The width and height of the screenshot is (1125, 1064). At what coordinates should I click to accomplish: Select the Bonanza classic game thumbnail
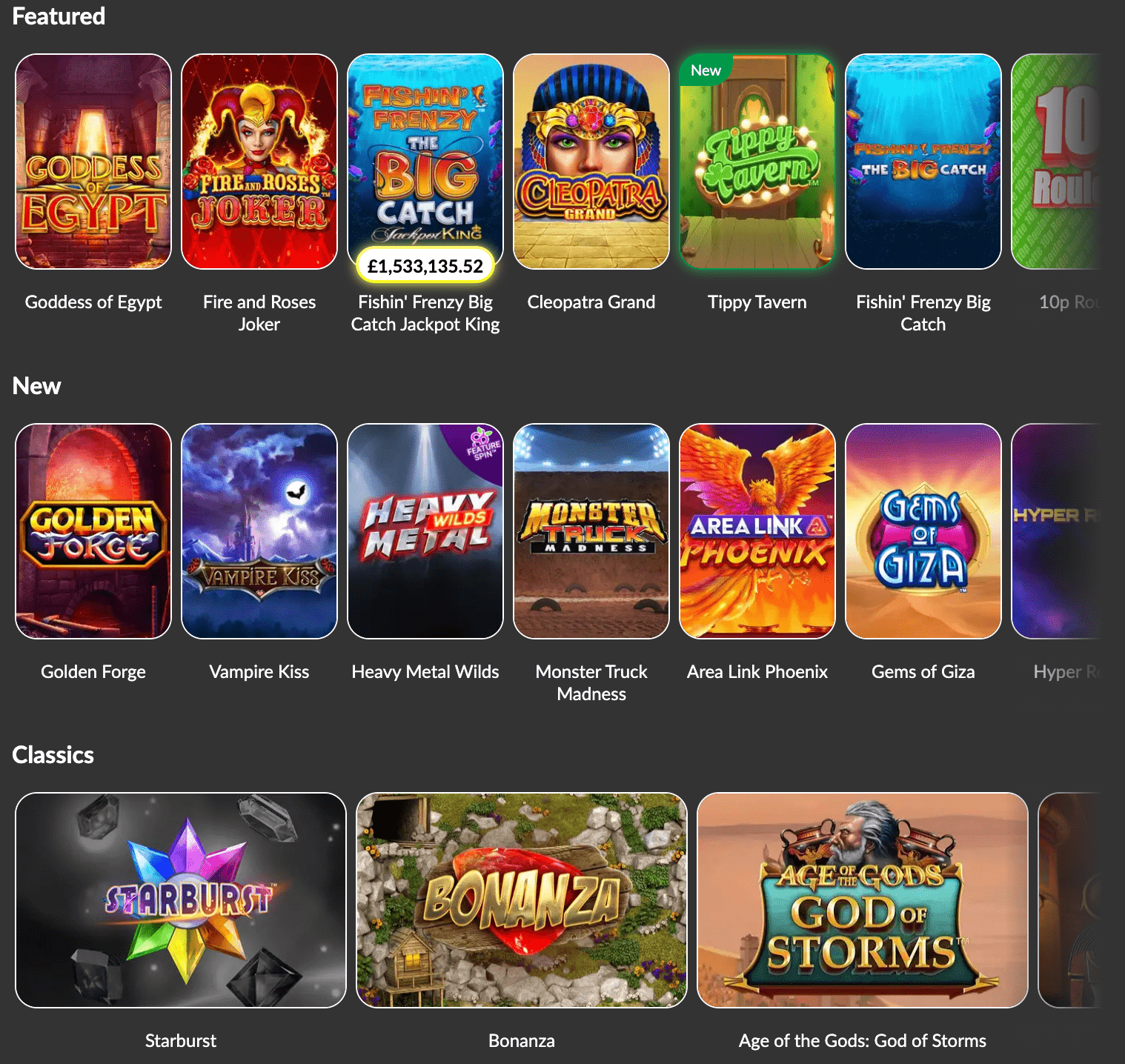(522, 900)
